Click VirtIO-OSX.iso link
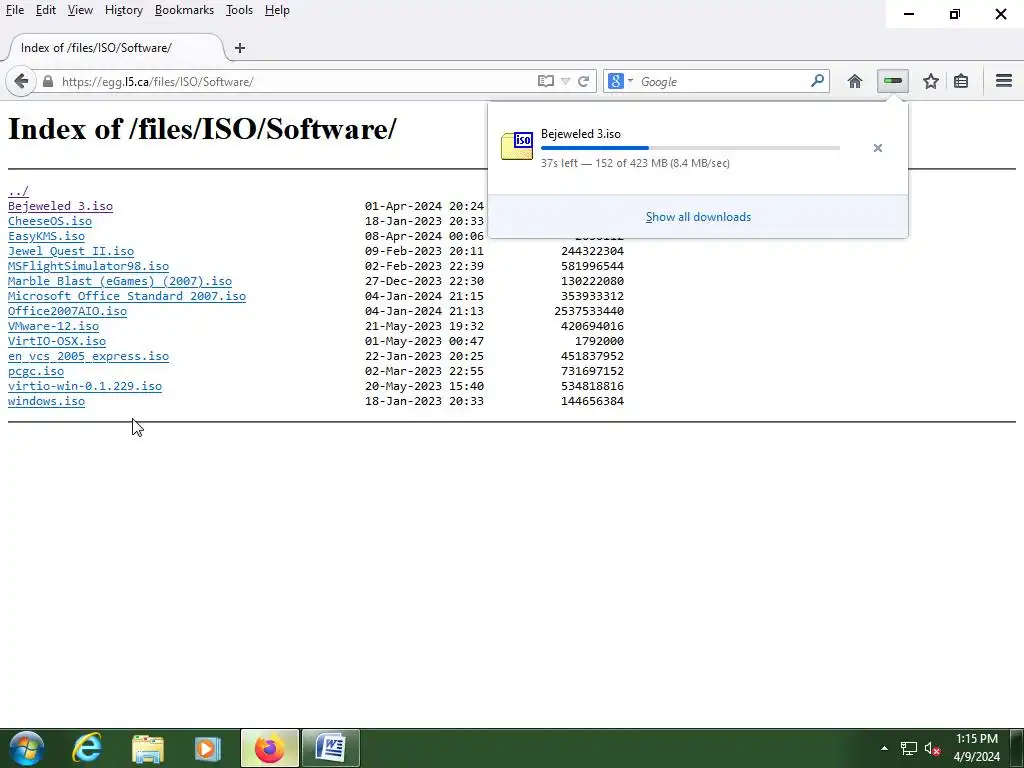 click(x=57, y=342)
